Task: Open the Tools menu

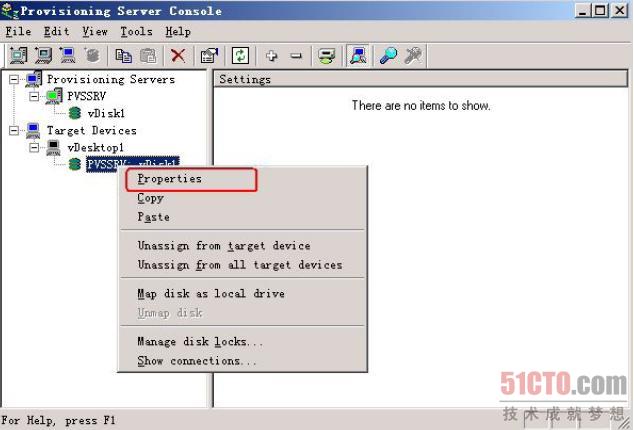Action: [x=136, y=32]
